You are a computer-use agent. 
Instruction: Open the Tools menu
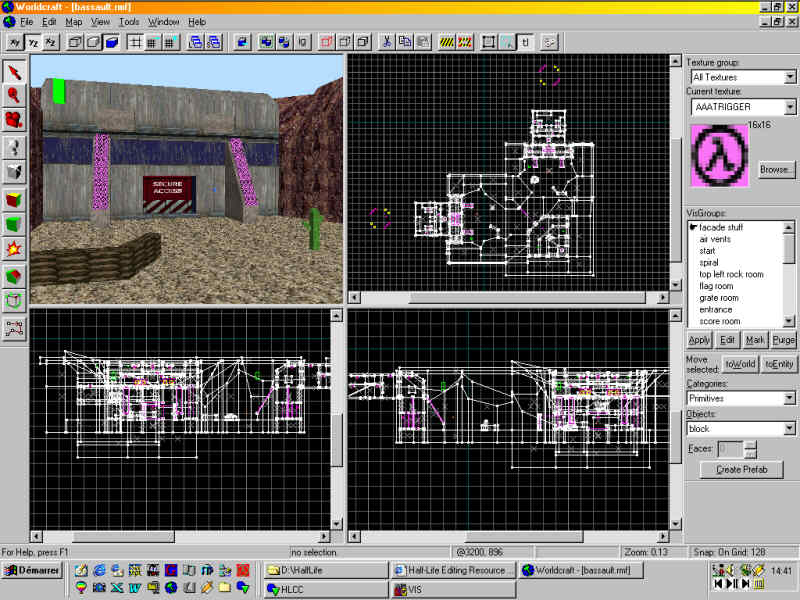click(129, 21)
